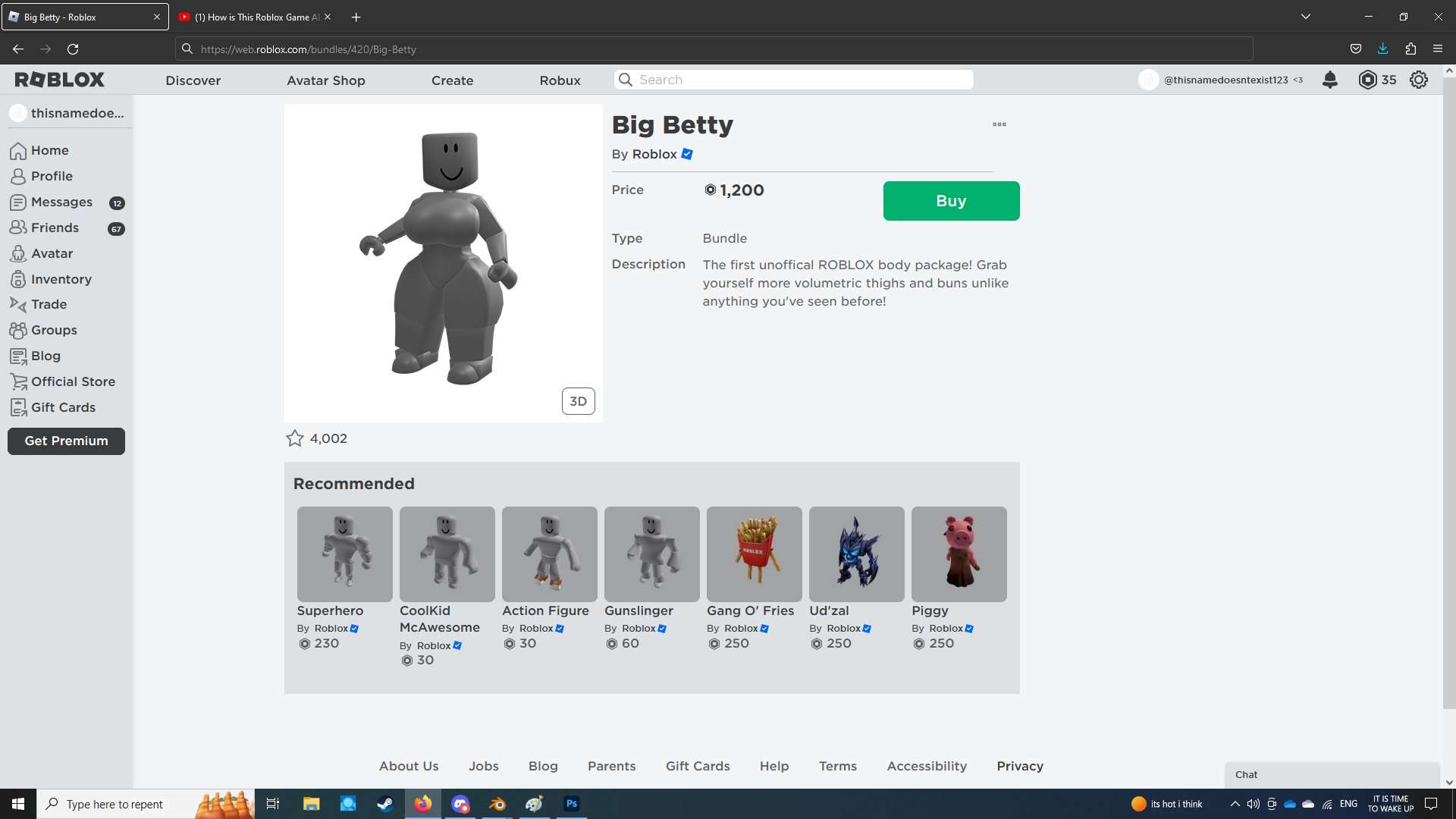The image size is (1456, 819).
Task: Open the Inventory sidebar item
Action: click(61, 279)
